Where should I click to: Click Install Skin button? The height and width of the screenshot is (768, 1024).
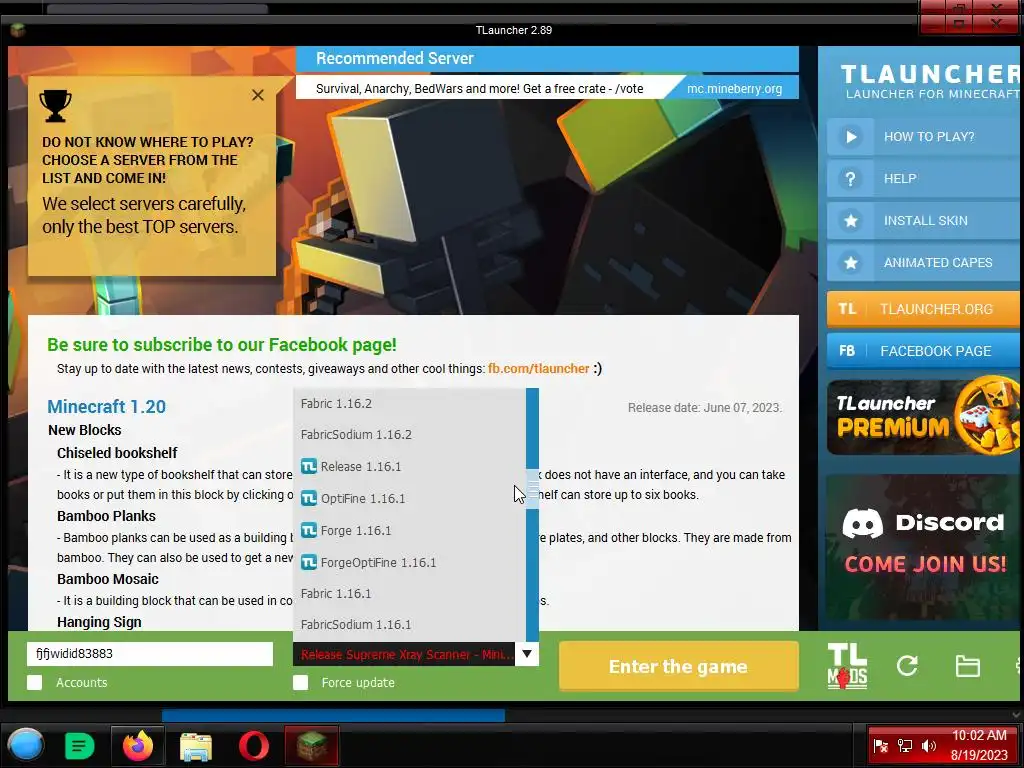(925, 221)
